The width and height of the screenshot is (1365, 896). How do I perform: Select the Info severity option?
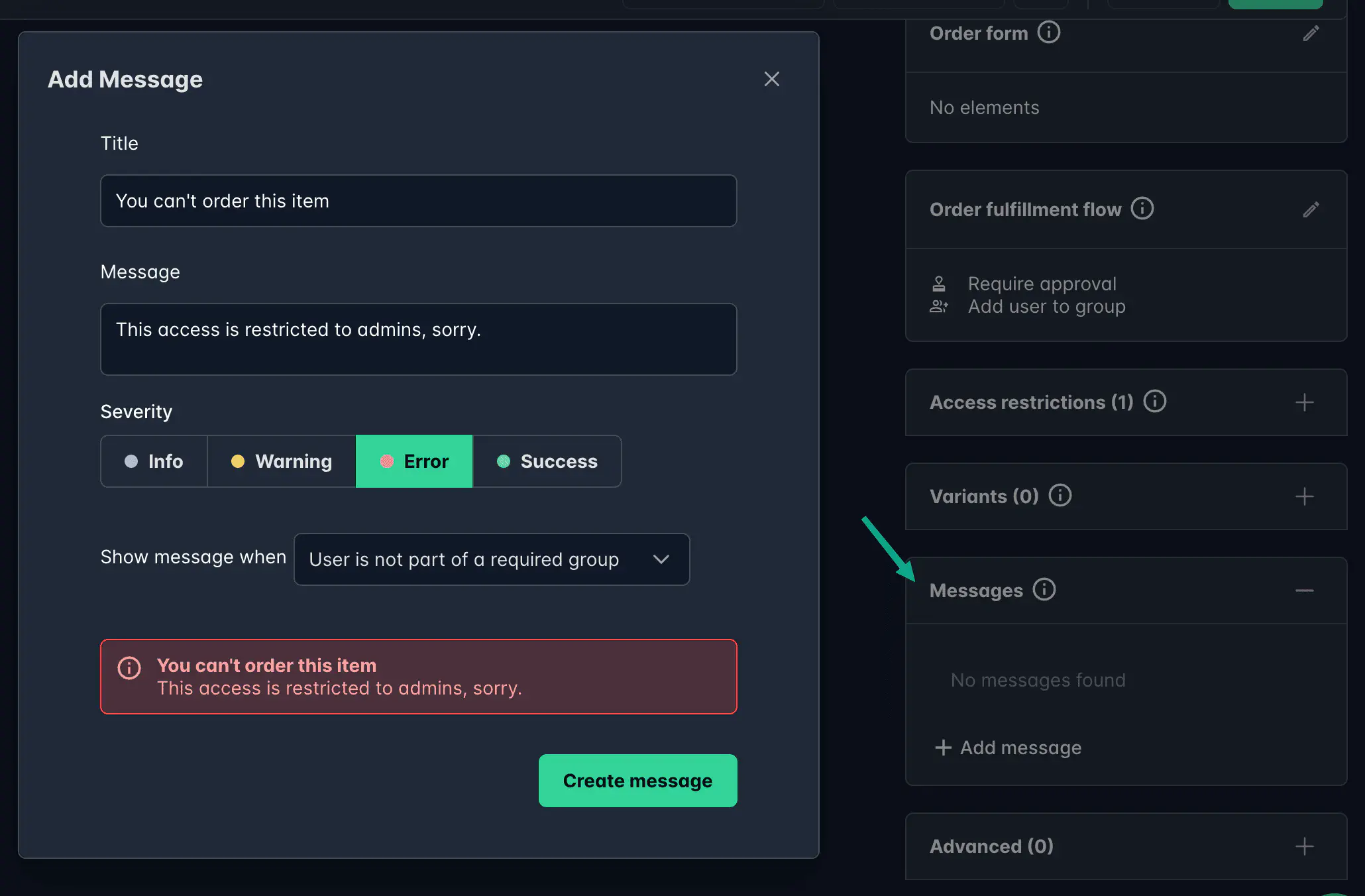(153, 461)
